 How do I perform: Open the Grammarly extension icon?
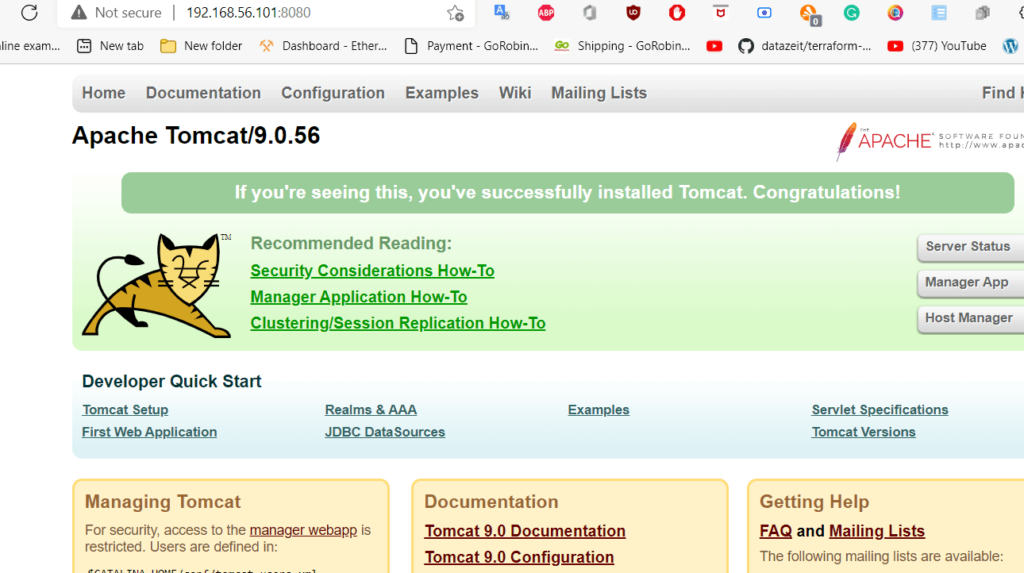pyautogui.click(x=852, y=13)
